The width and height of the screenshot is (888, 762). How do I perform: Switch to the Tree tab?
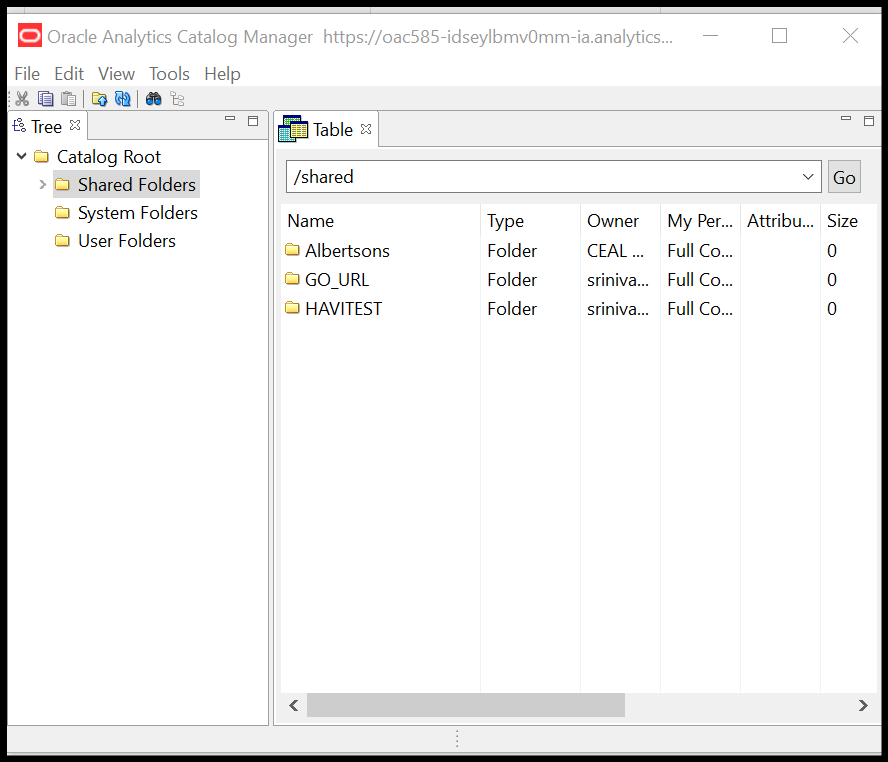[x=46, y=126]
